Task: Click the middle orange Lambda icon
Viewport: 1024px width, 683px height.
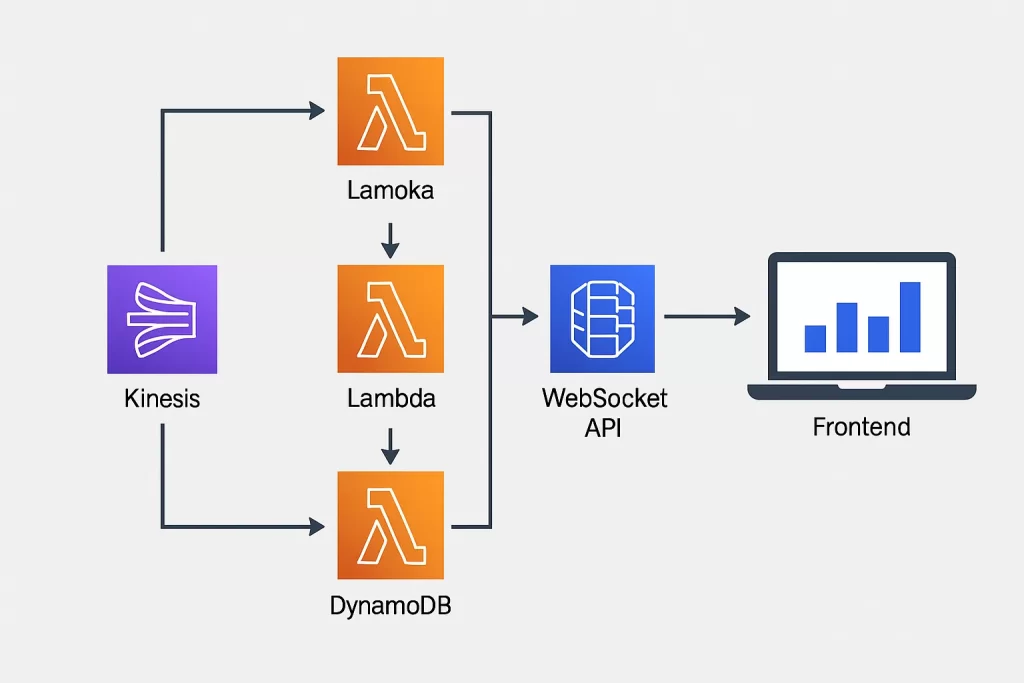Action: tap(391, 319)
